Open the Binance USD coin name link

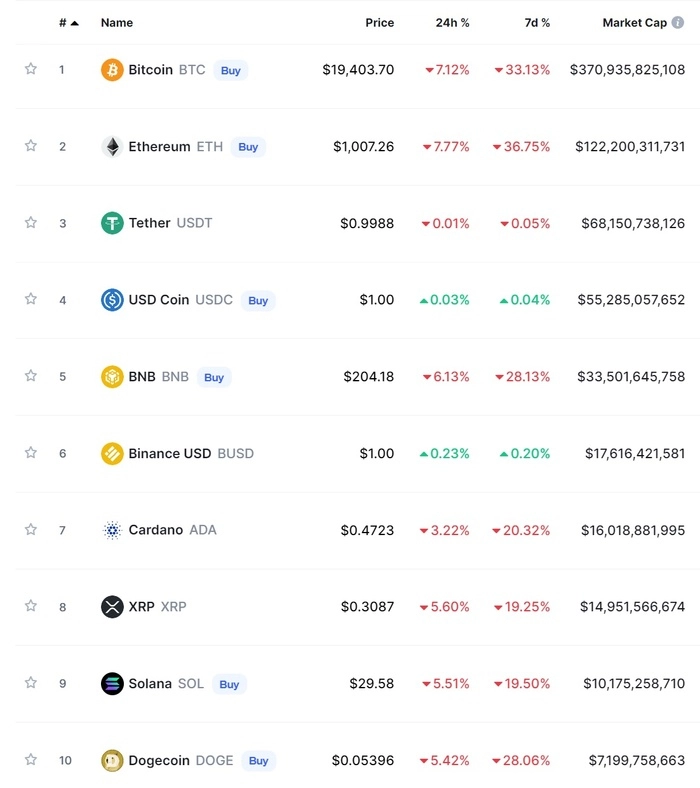(169, 453)
